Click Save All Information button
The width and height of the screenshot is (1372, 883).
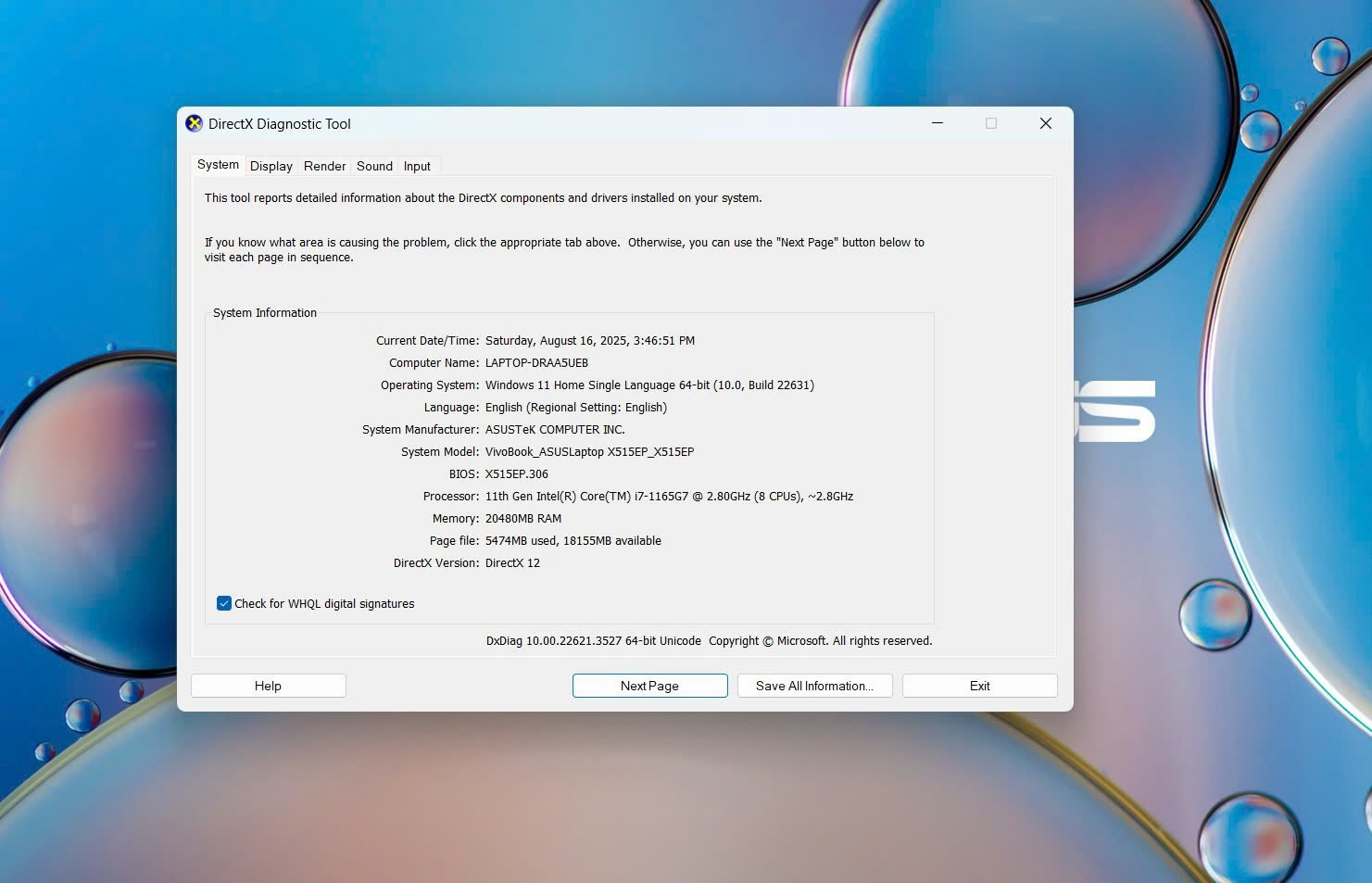[814, 686]
